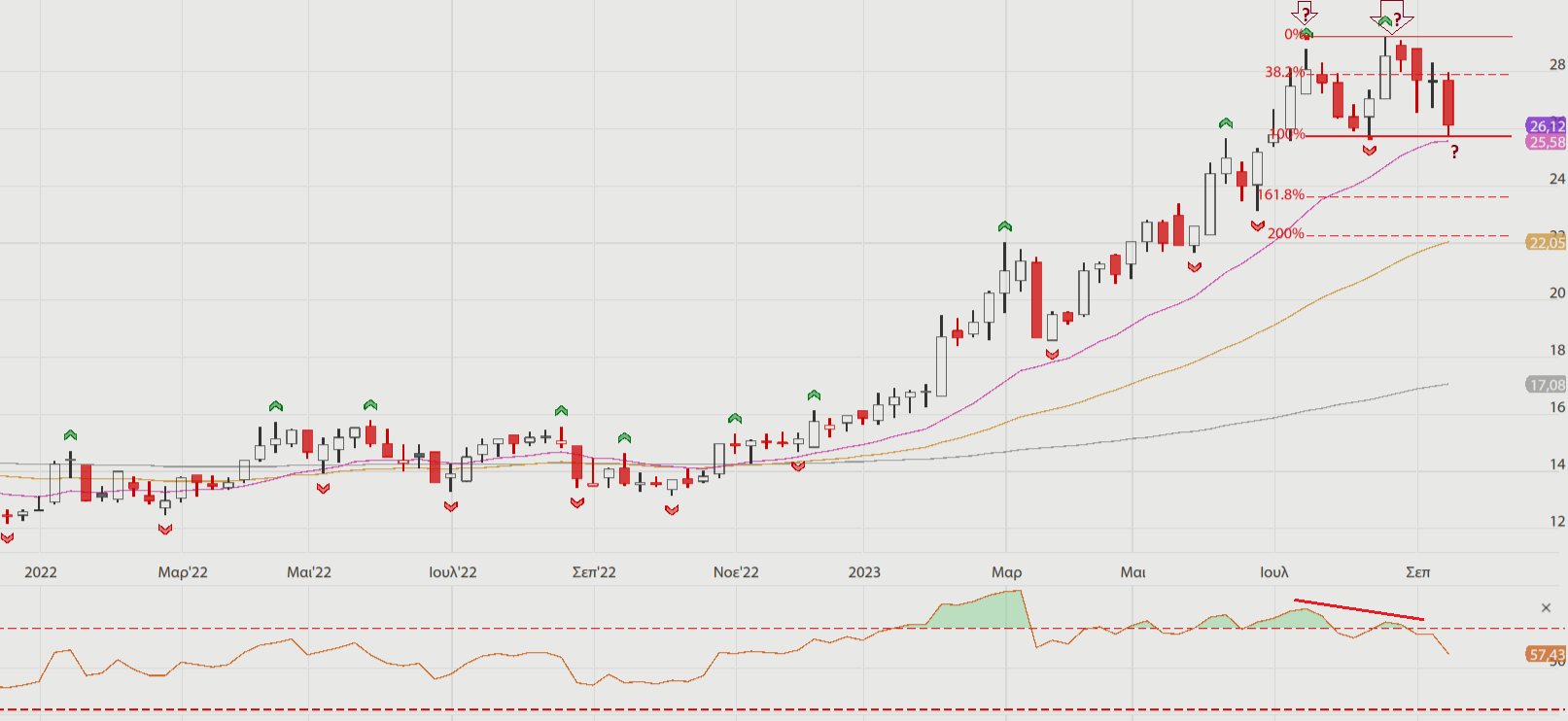Click the 2023 label on the time axis

point(864,571)
